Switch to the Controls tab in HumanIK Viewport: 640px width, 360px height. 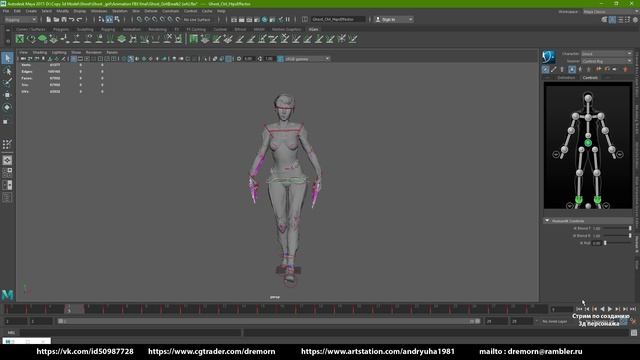pos(590,77)
